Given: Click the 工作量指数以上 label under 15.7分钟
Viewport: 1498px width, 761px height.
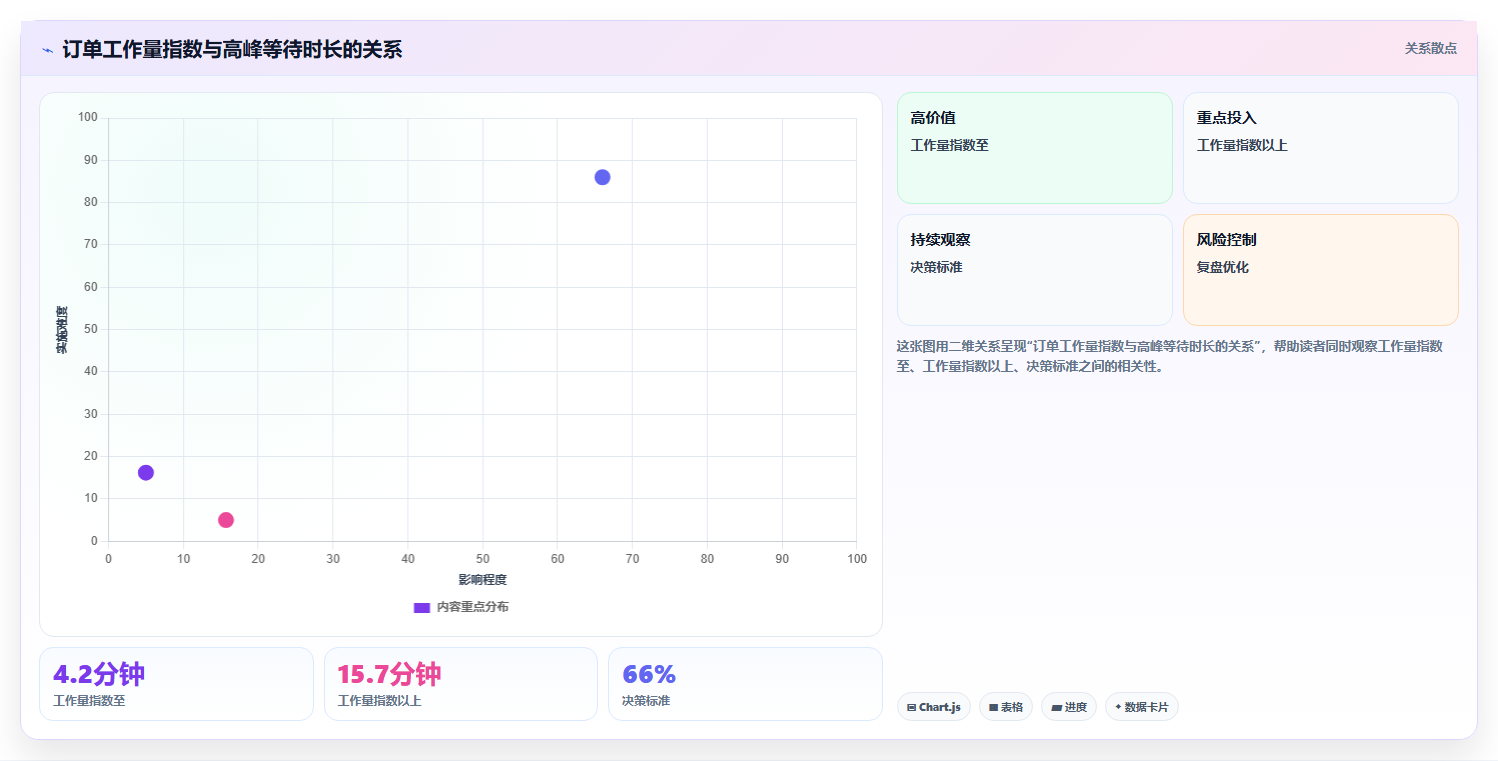Looking at the screenshot, I should (379, 701).
